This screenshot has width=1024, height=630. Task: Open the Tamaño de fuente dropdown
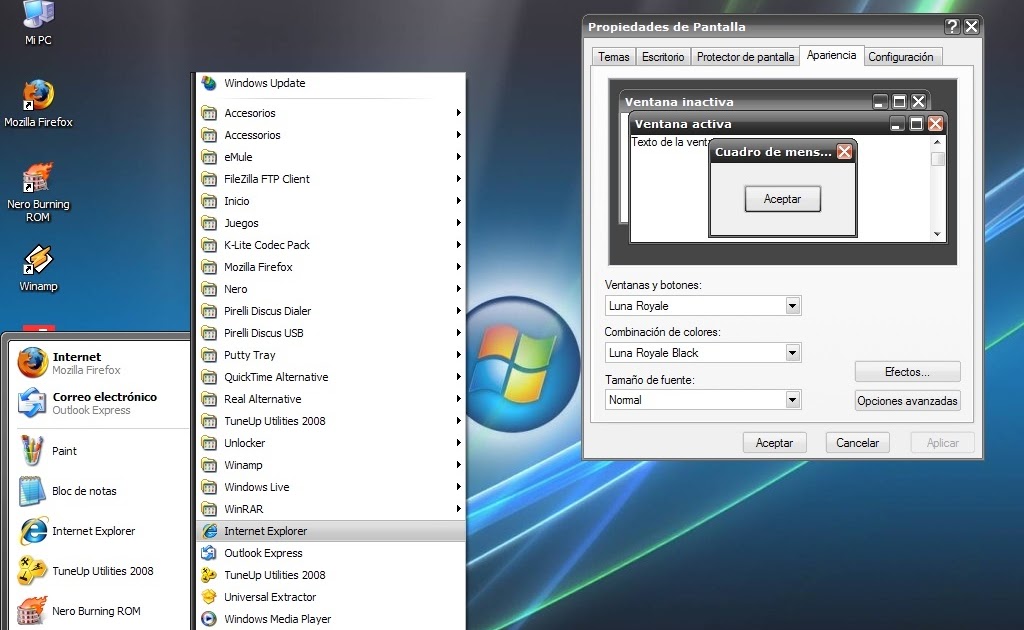click(x=792, y=400)
